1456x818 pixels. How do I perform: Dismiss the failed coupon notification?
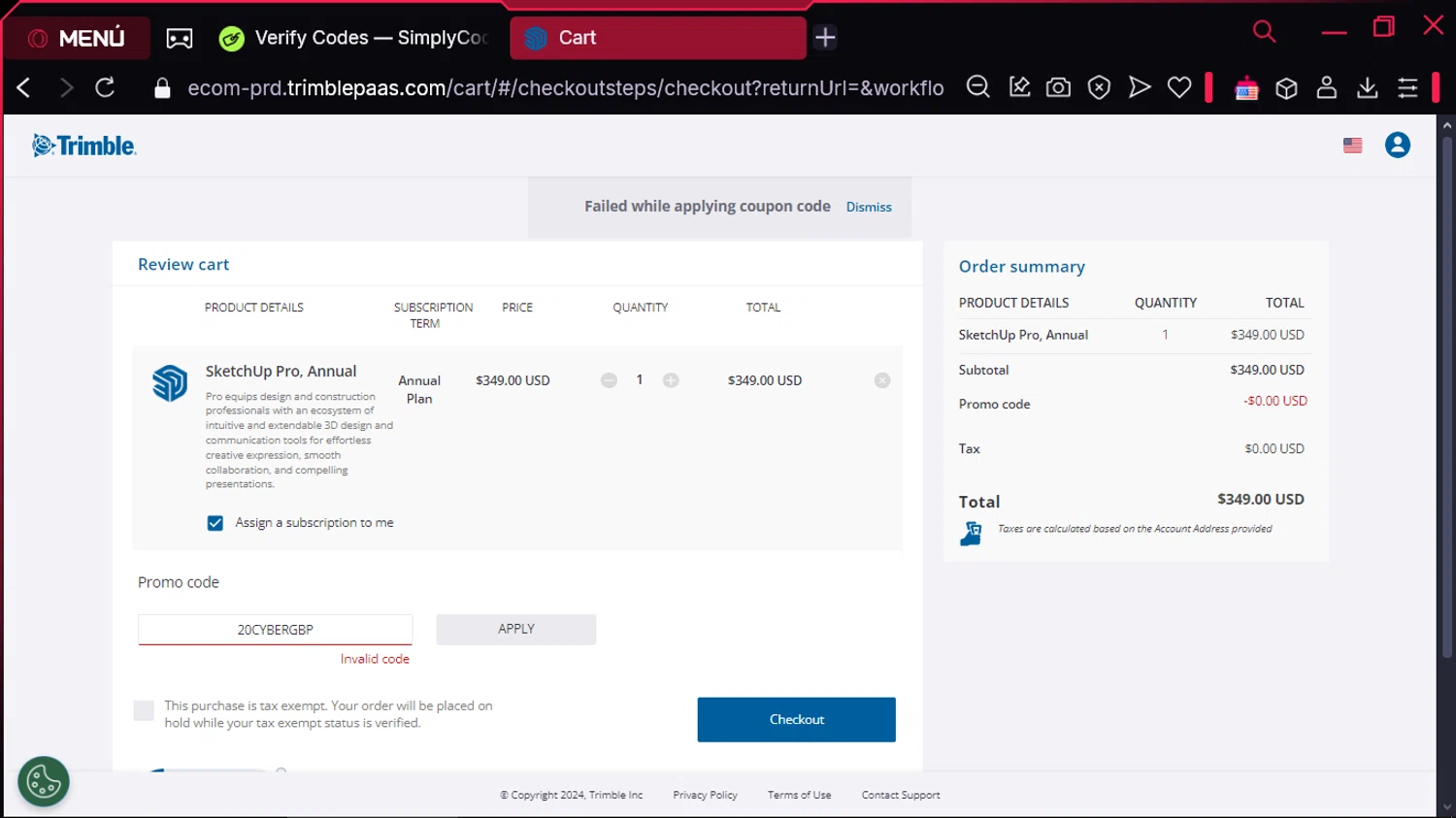pos(868,207)
